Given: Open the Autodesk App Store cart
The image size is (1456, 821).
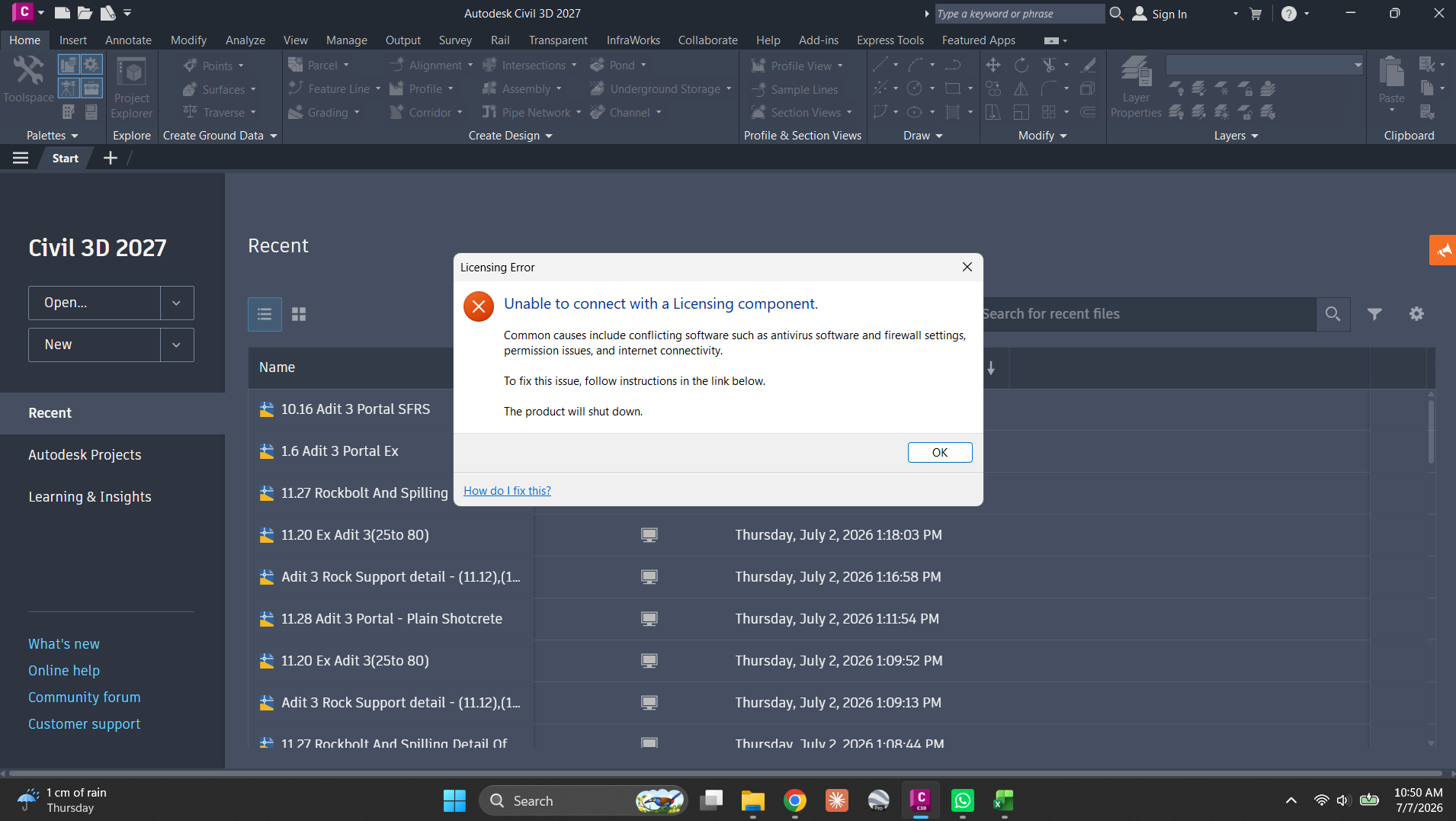Looking at the screenshot, I should pos(1256,14).
